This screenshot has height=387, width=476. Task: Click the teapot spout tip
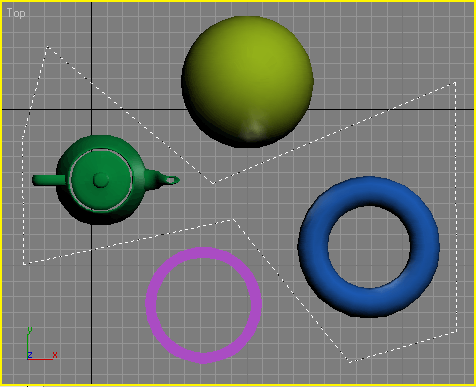click(173, 180)
